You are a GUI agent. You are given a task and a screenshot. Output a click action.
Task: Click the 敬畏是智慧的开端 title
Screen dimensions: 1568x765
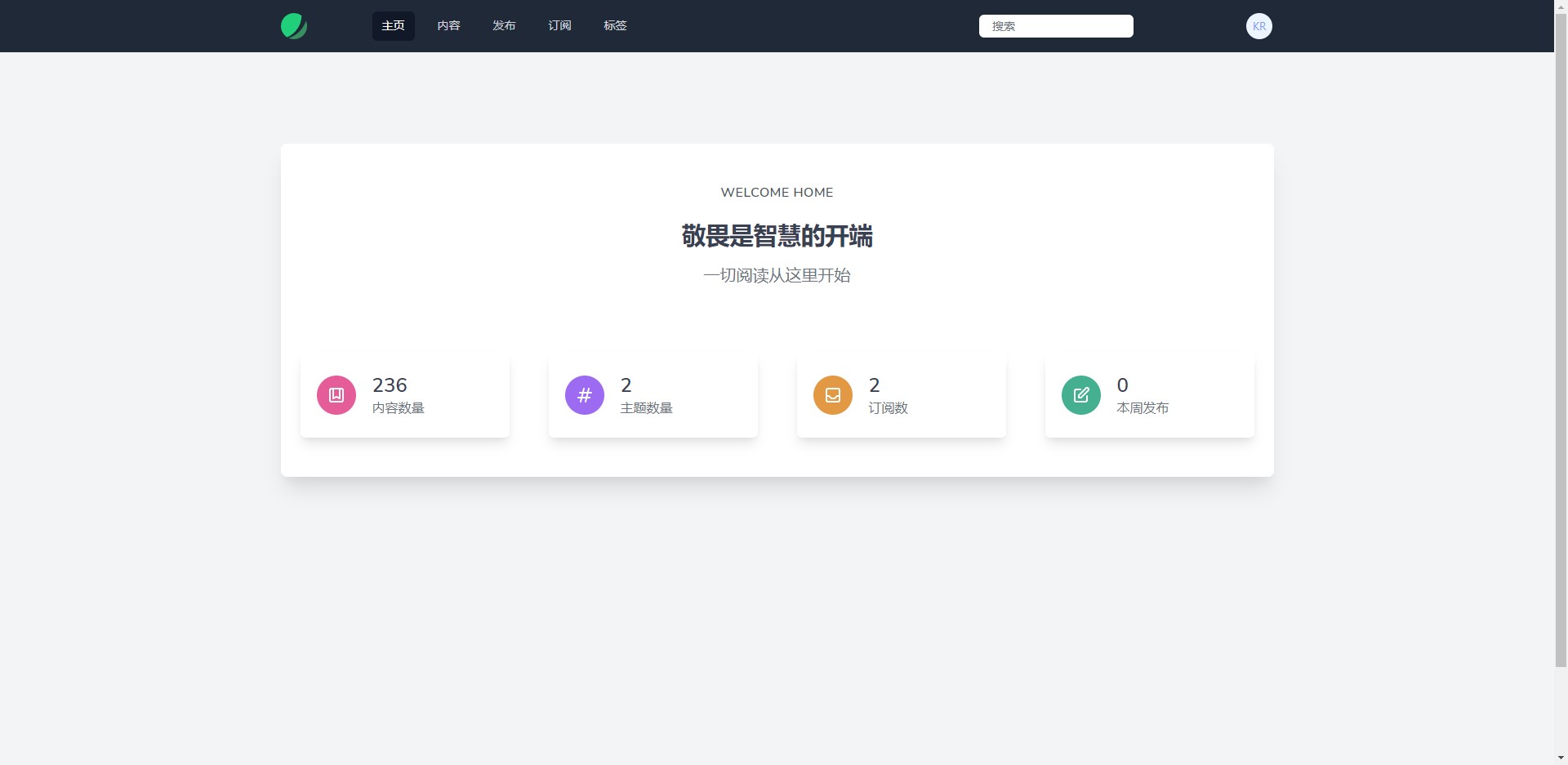tap(777, 236)
